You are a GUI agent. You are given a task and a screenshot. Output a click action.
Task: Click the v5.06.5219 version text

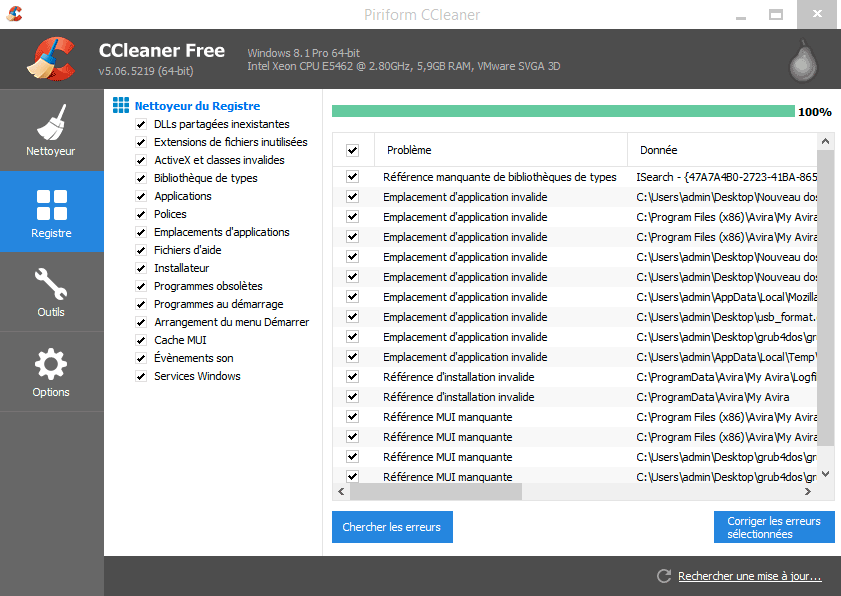146,71
